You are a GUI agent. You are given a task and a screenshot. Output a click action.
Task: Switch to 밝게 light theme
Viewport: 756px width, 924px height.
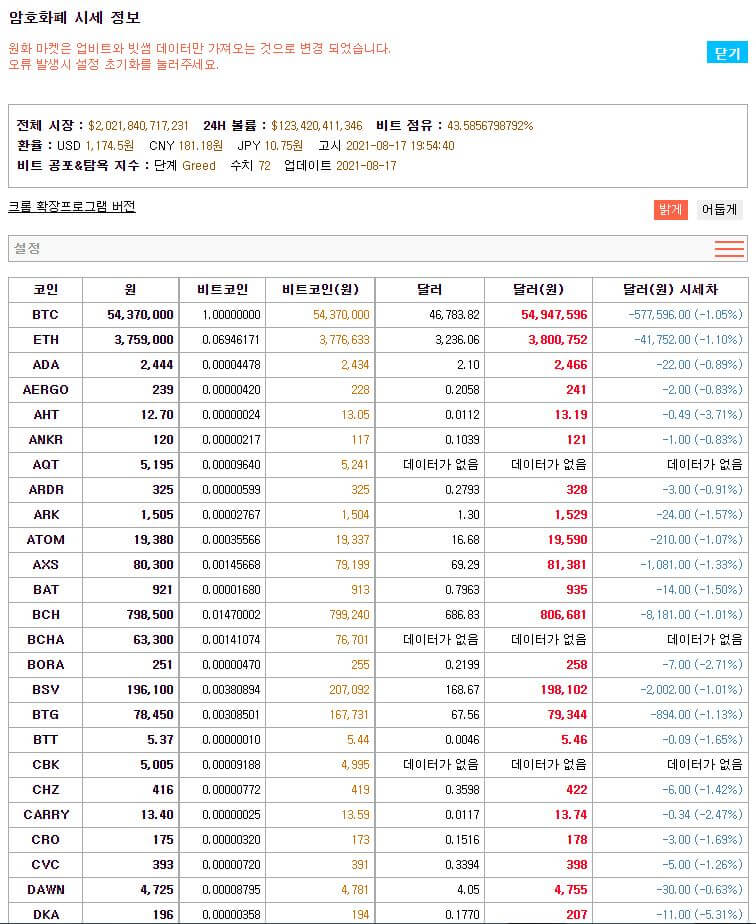671,209
